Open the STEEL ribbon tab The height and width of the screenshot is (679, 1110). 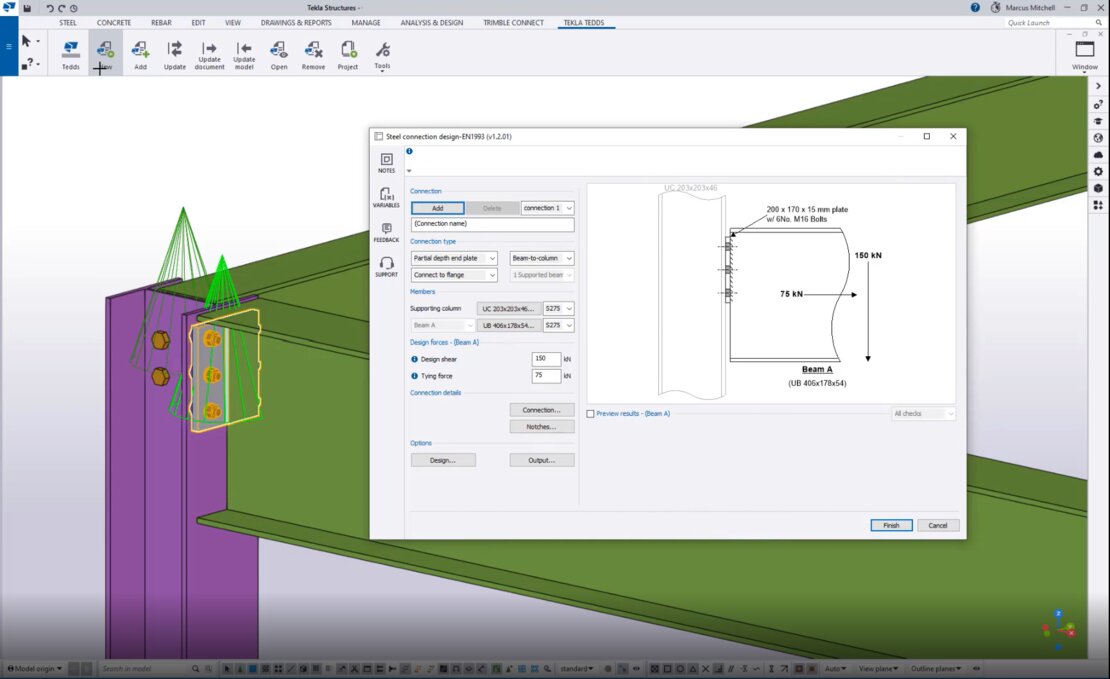pos(68,23)
